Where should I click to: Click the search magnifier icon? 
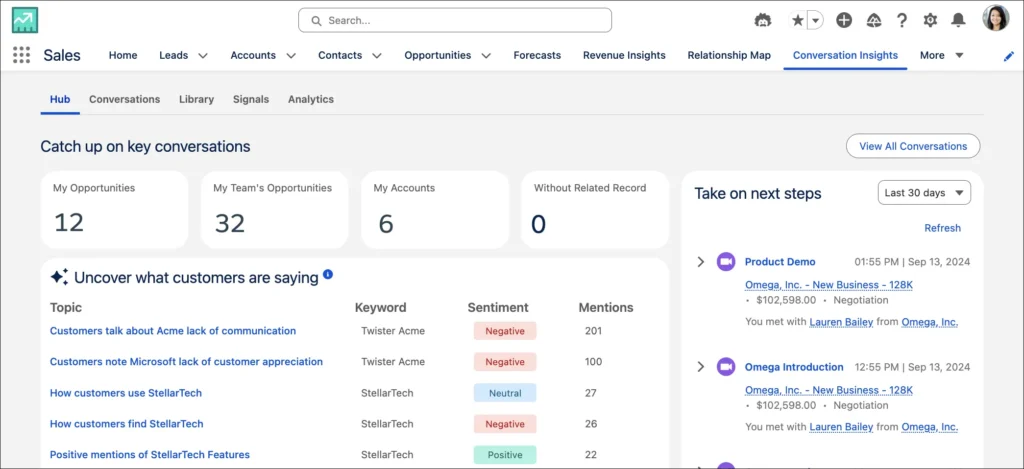[316, 21]
